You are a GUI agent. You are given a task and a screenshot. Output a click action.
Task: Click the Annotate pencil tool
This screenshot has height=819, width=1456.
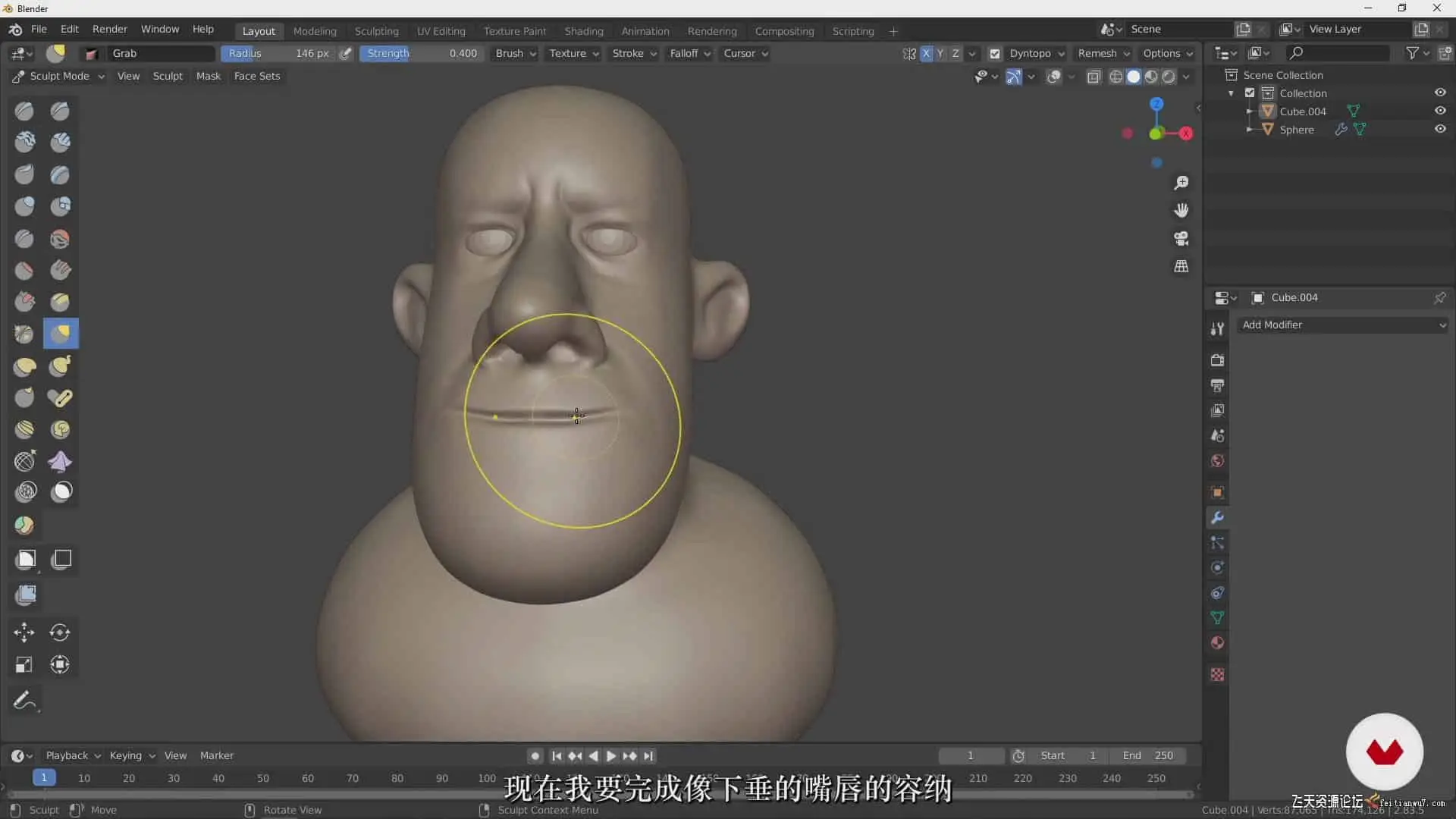[24, 700]
